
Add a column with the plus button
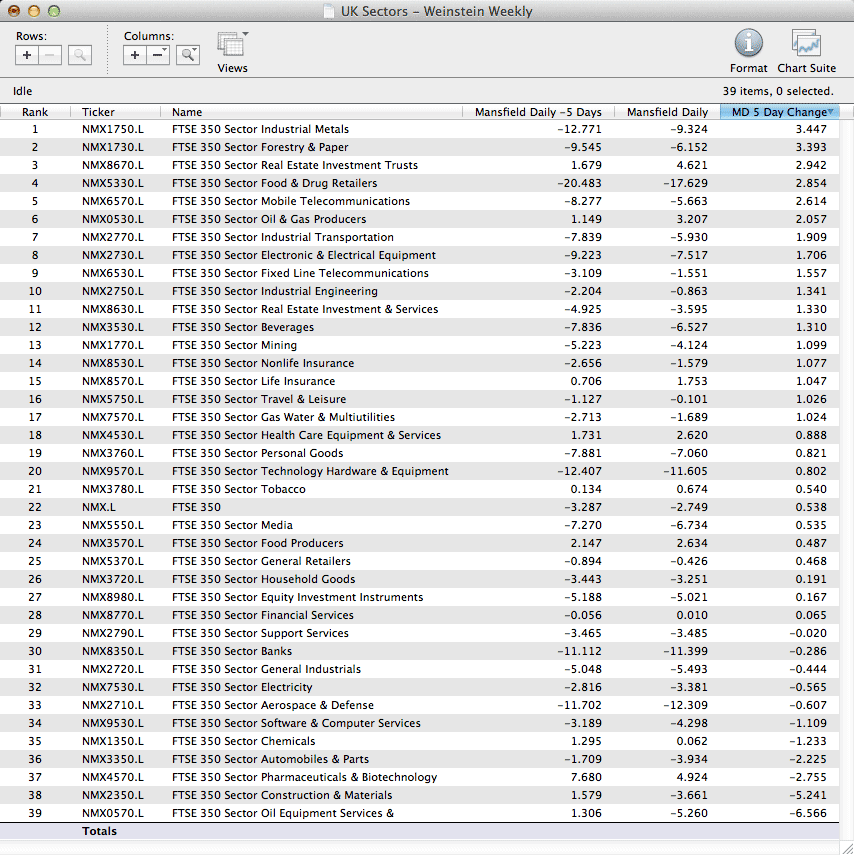pos(135,56)
